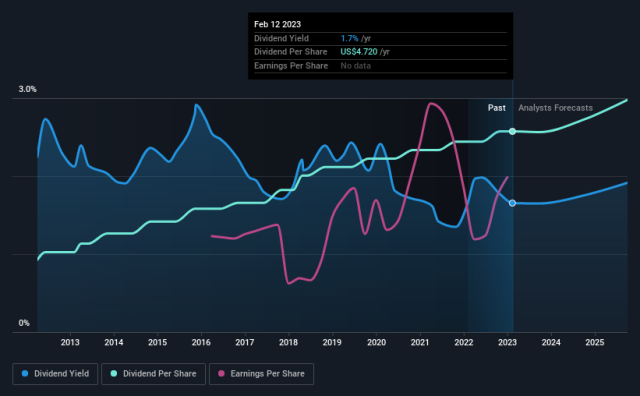Select the blue dividend yield marker at 2023
Screen dimensions: 640x396
(512, 203)
